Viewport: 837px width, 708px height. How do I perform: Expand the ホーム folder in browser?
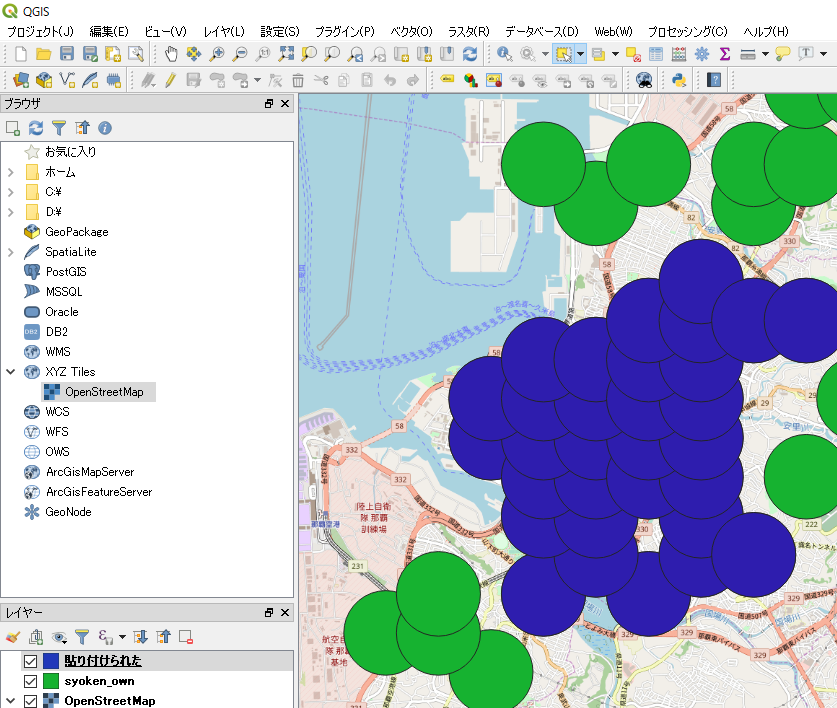10,172
